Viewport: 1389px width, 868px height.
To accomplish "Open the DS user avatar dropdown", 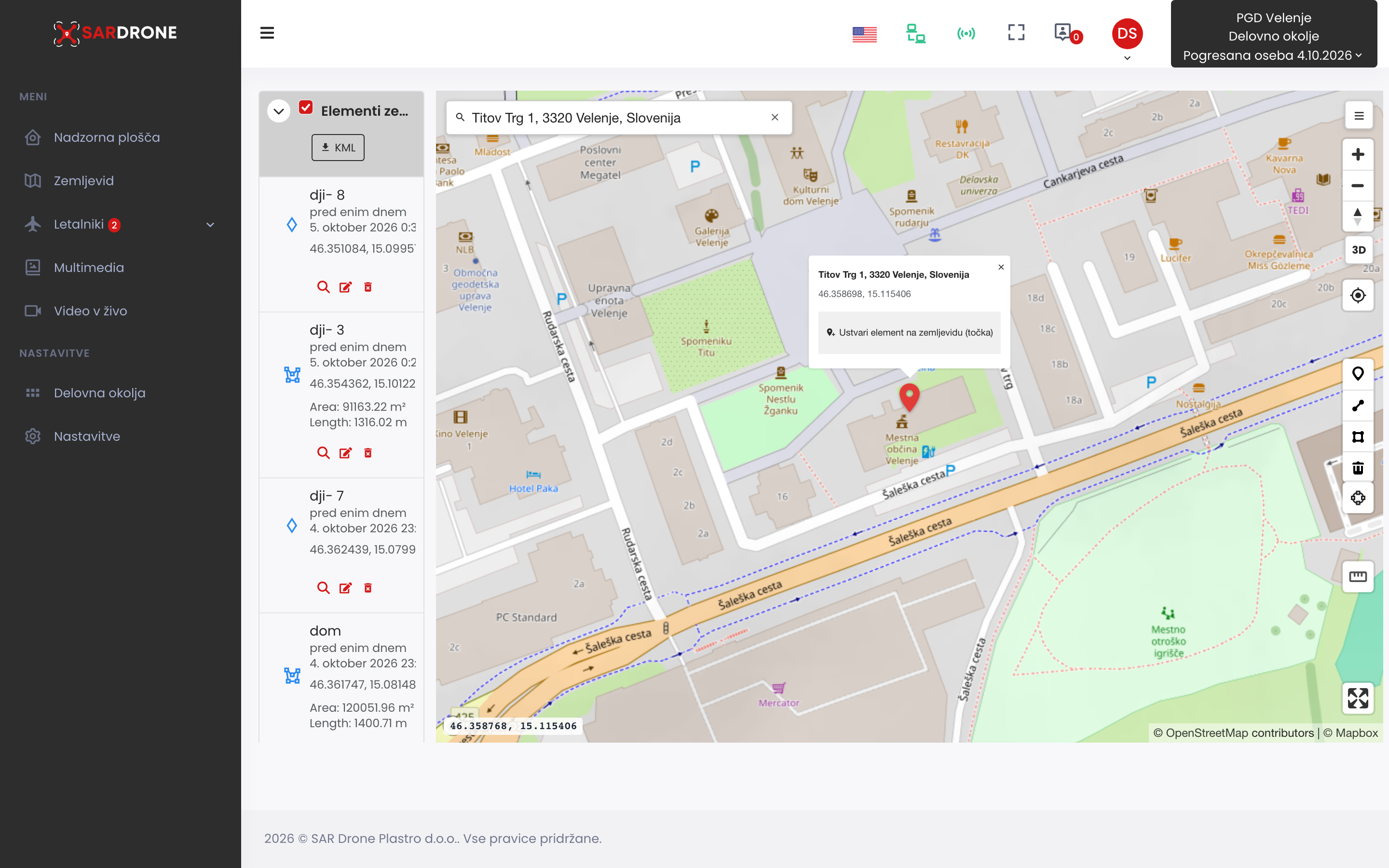I will [x=1127, y=39].
